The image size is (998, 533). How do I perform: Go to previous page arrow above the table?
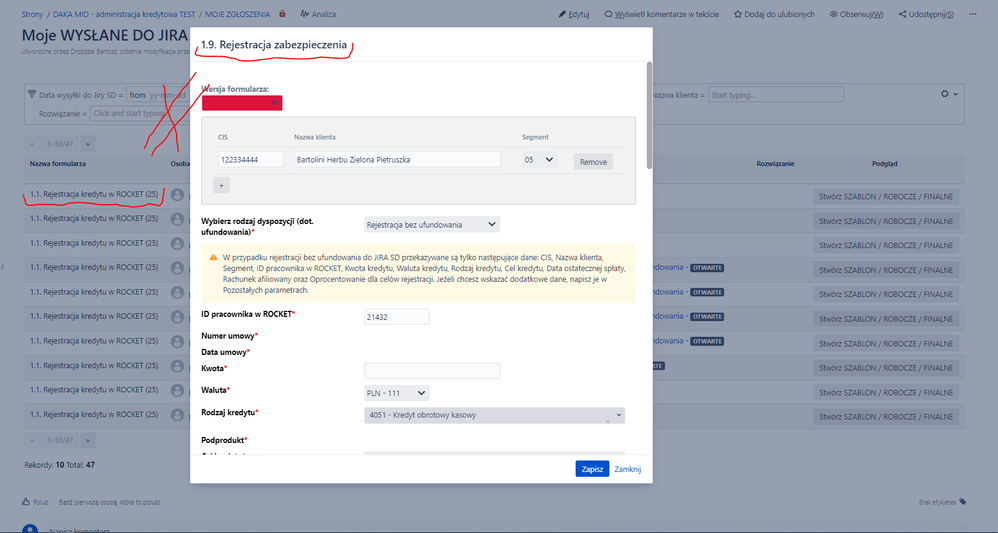pos(32,144)
